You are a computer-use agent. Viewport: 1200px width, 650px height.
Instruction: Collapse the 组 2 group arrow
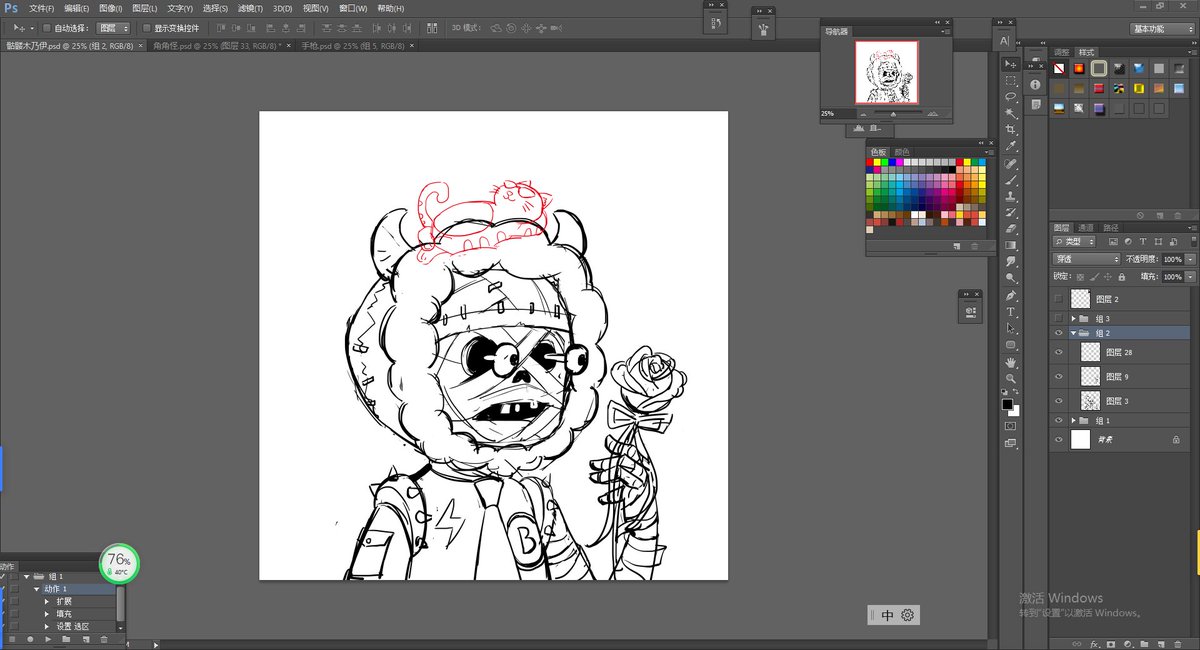click(x=1073, y=333)
